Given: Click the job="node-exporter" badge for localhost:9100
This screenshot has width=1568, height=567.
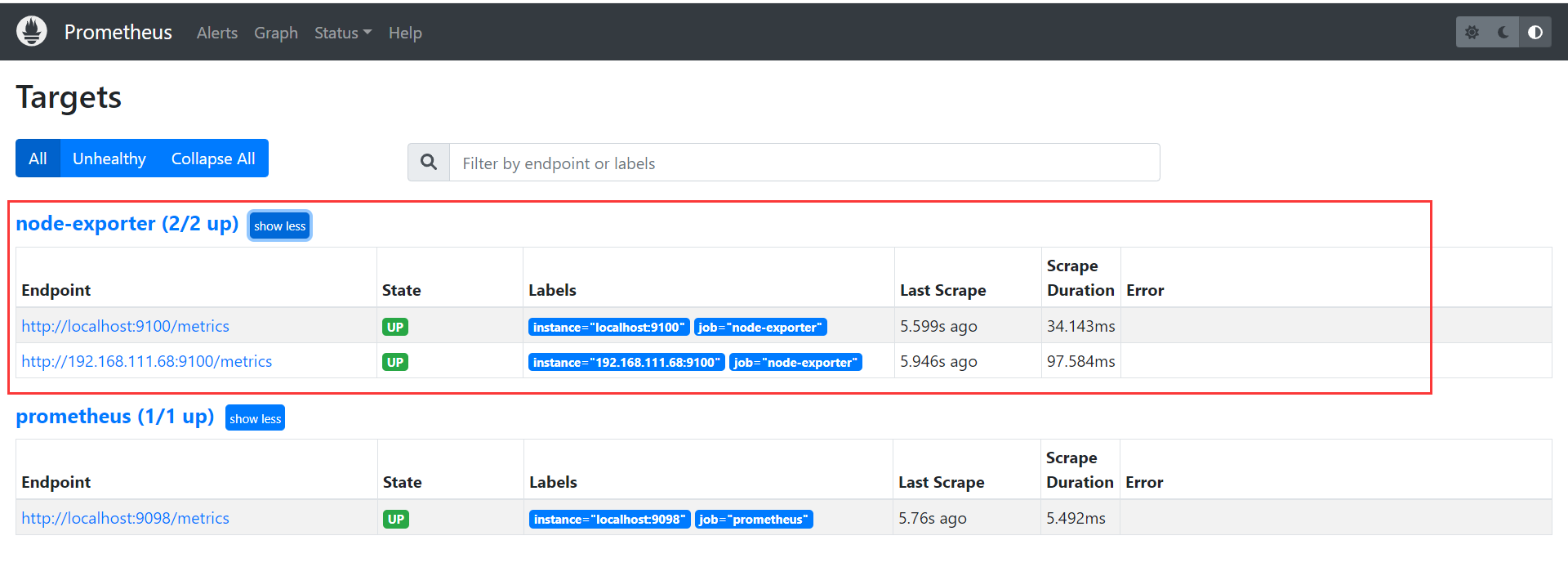Looking at the screenshot, I should [760, 327].
